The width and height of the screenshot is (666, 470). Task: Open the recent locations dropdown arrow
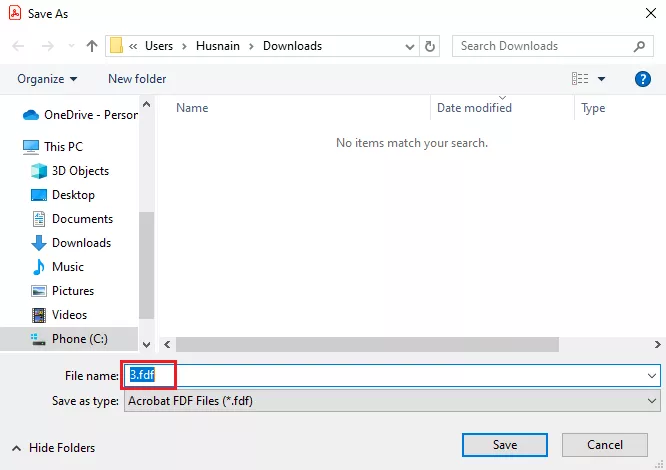[x=71, y=45]
